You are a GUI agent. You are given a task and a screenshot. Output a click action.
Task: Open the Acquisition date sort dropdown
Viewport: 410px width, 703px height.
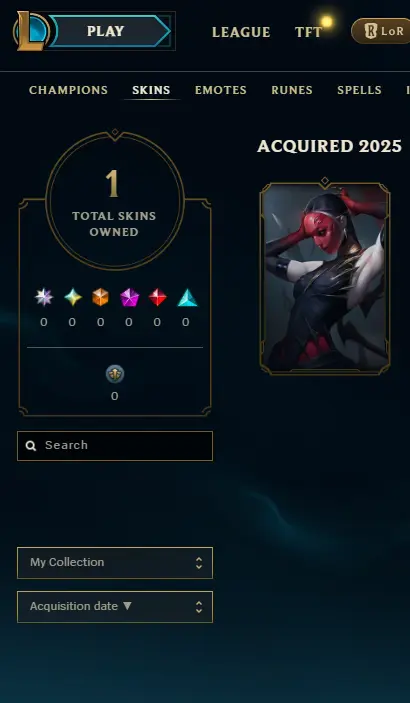[x=115, y=607]
